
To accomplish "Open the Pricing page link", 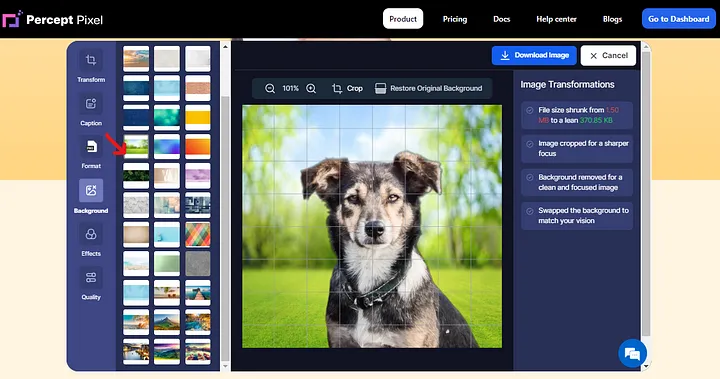I will coord(455,19).
